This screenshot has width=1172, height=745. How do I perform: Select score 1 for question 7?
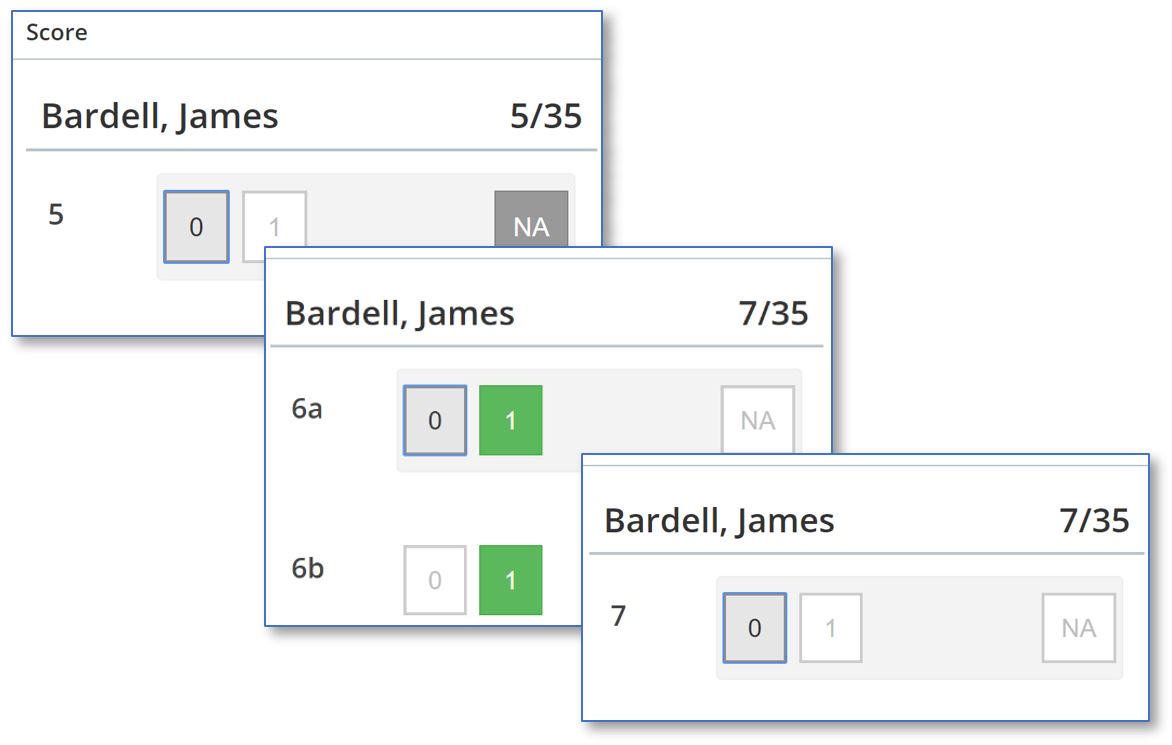click(x=831, y=628)
